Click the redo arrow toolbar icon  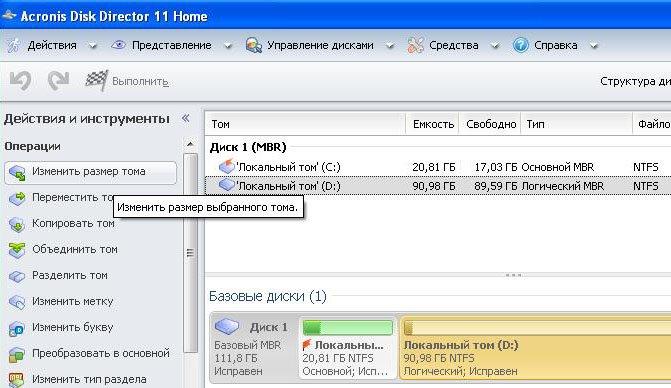[58, 80]
